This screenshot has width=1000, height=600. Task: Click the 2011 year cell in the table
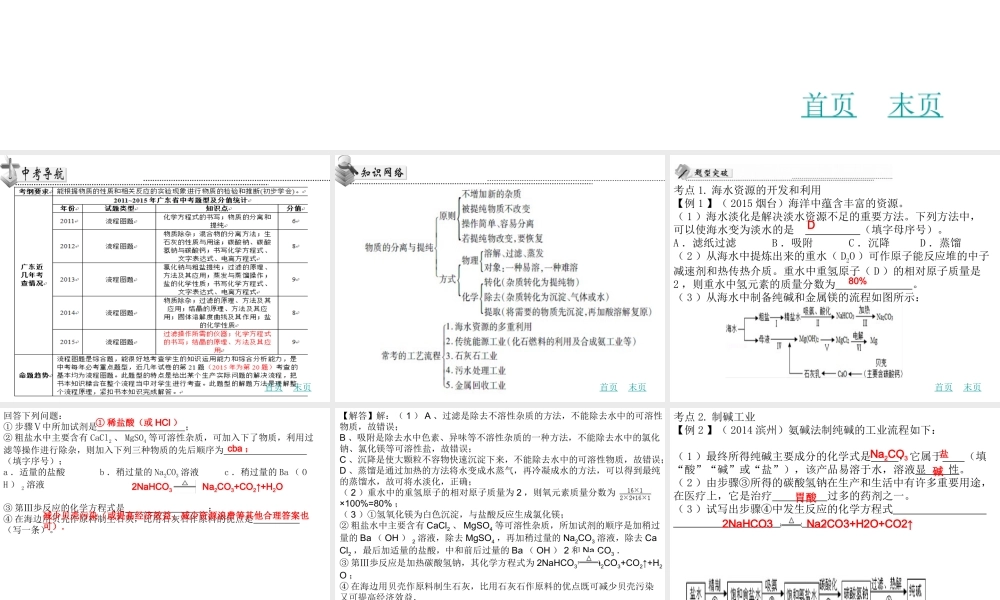click(x=68, y=221)
